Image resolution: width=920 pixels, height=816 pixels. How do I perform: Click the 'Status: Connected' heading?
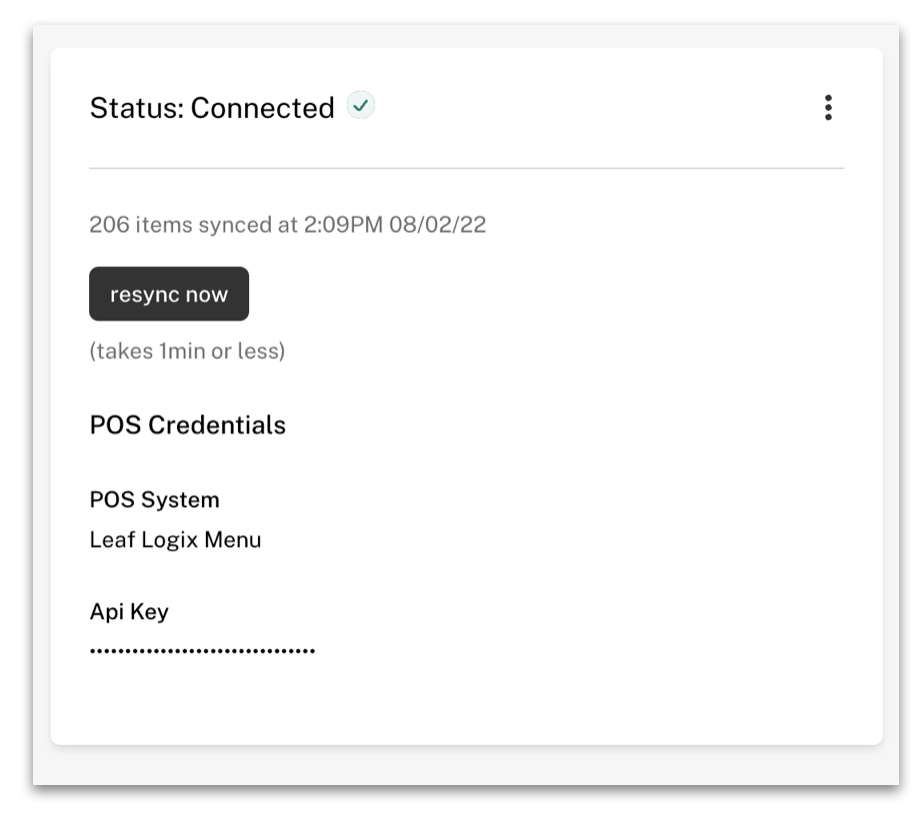pos(212,108)
